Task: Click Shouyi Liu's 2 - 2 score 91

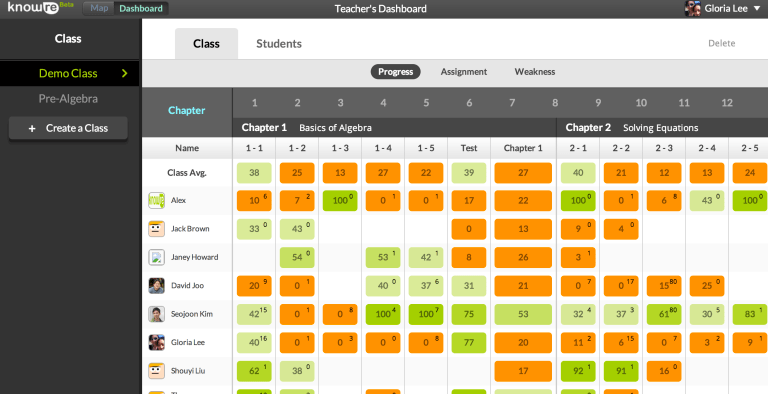Action: click(x=621, y=371)
